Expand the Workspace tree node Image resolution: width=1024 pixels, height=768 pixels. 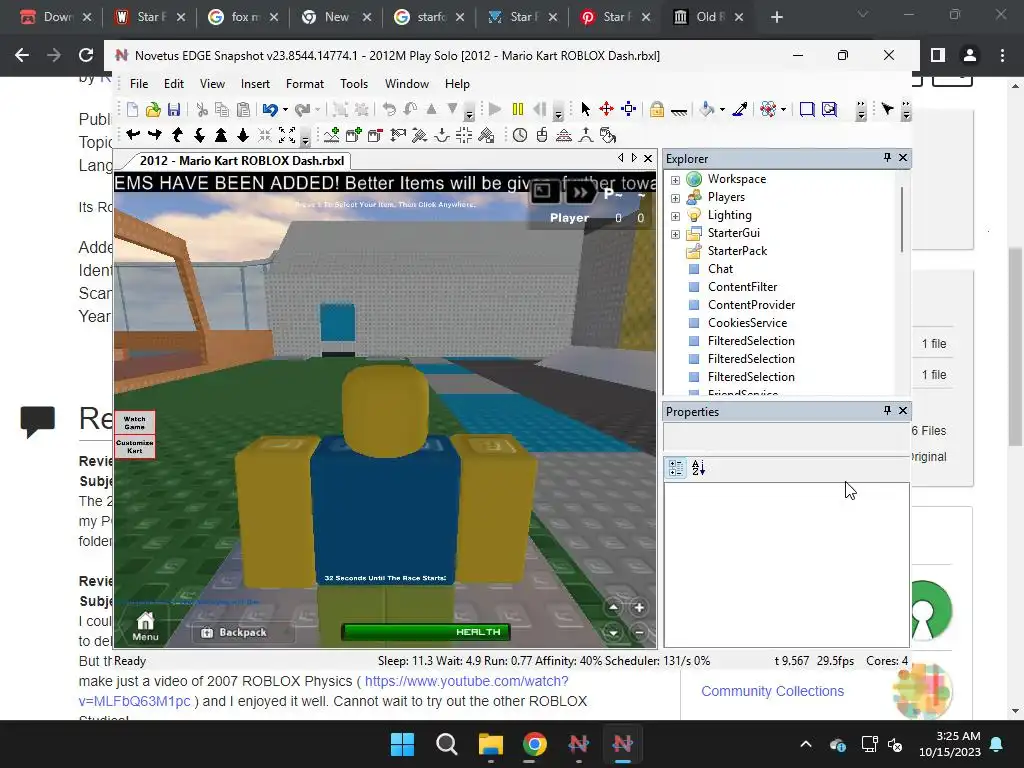[675, 180]
